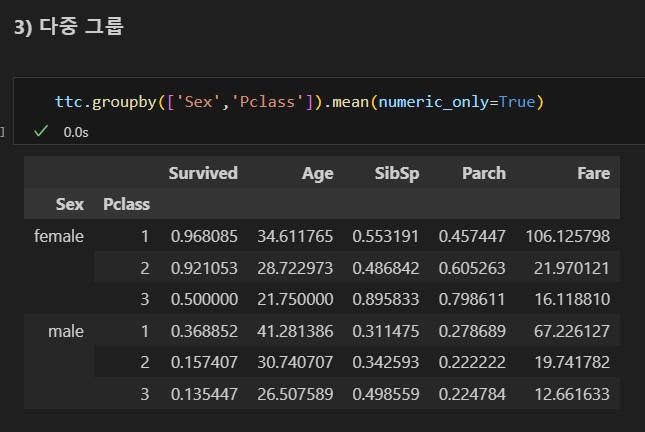The width and height of the screenshot is (645, 432).
Task: Click the Age column header
Action: point(317,173)
